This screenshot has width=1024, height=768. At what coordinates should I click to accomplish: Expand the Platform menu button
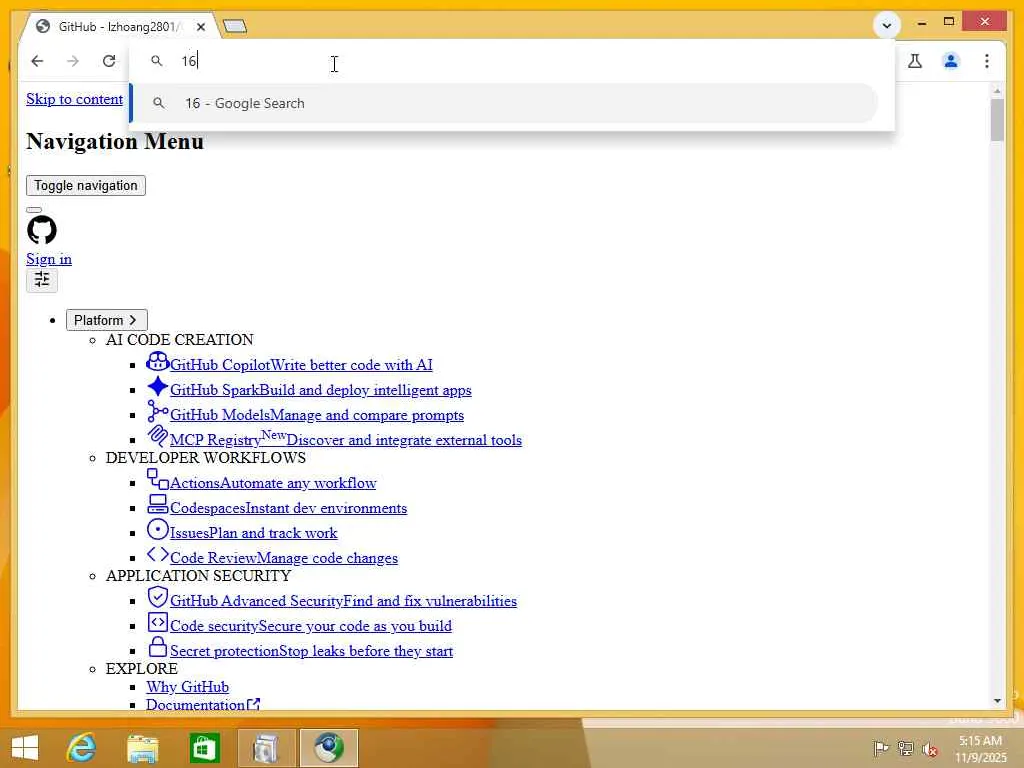106,320
